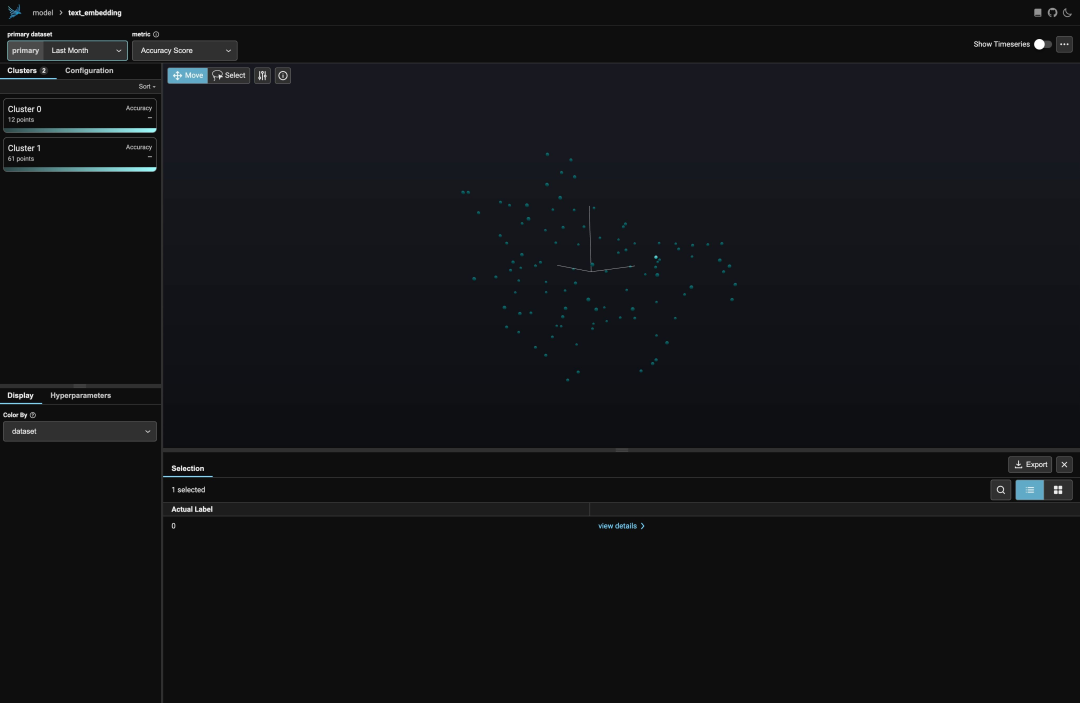The image size is (1080, 703).
Task: Activate the Select lasso mode
Action: (x=229, y=76)
